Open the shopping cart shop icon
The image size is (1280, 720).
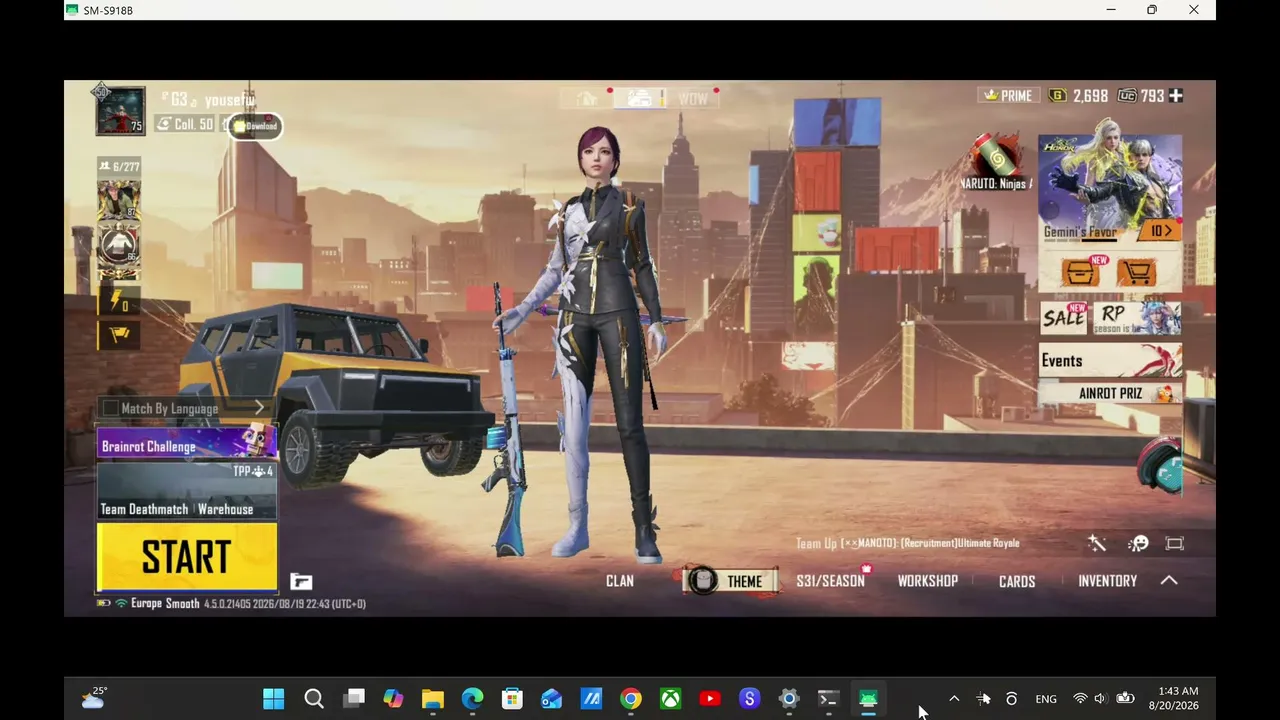coord(1137,271)
